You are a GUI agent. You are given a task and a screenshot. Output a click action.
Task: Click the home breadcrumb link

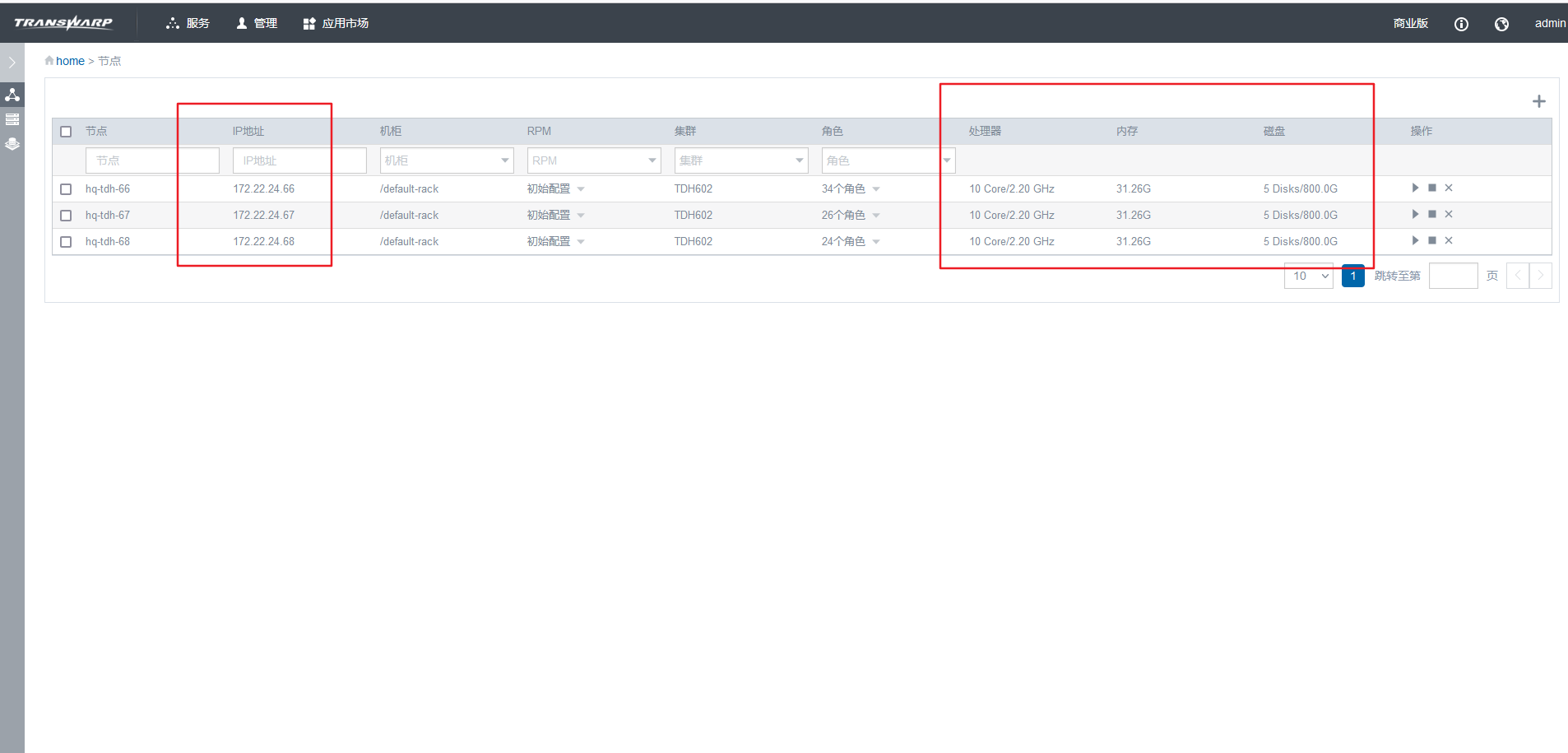70,61
